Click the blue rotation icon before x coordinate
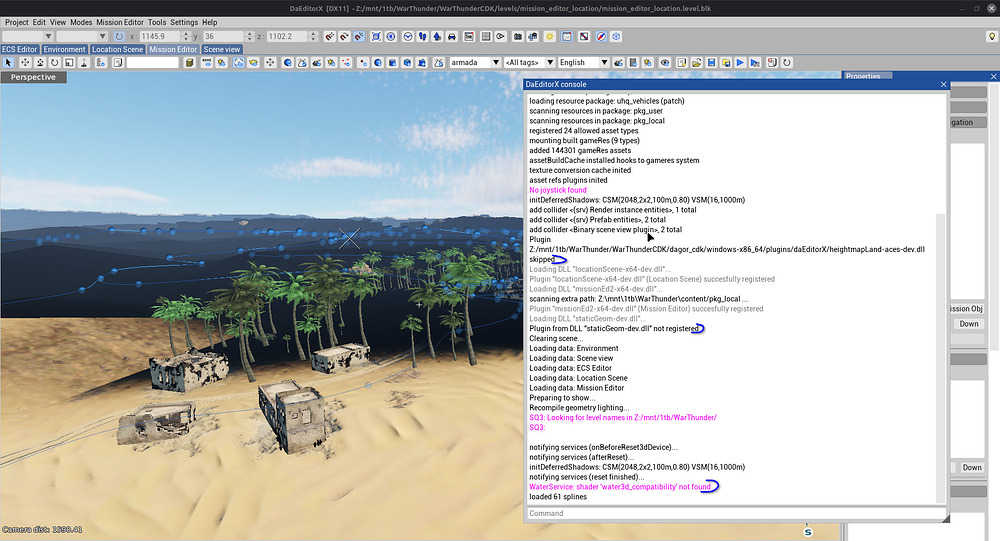The image size is (1000, 541). pos(119,36)
